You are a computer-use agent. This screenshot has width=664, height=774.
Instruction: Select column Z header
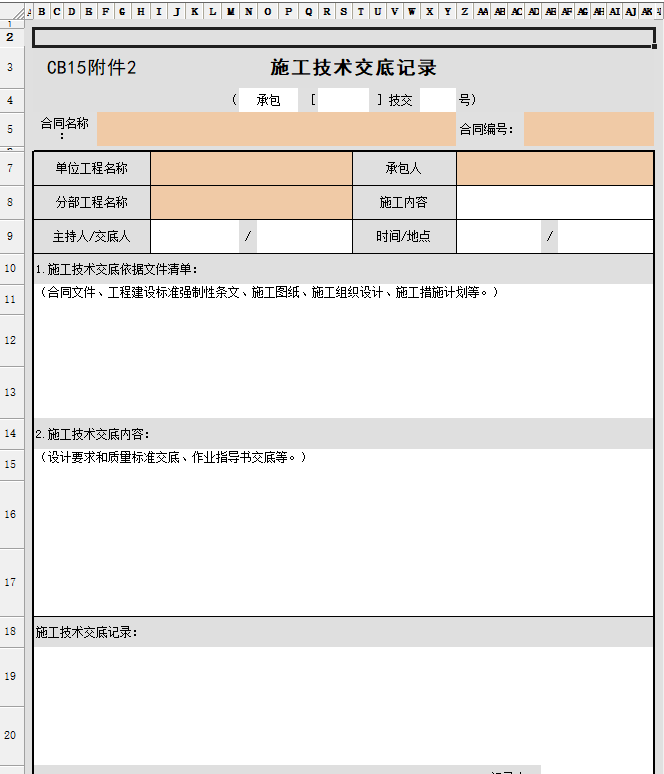pyautogui.click(x=464, y=12)
